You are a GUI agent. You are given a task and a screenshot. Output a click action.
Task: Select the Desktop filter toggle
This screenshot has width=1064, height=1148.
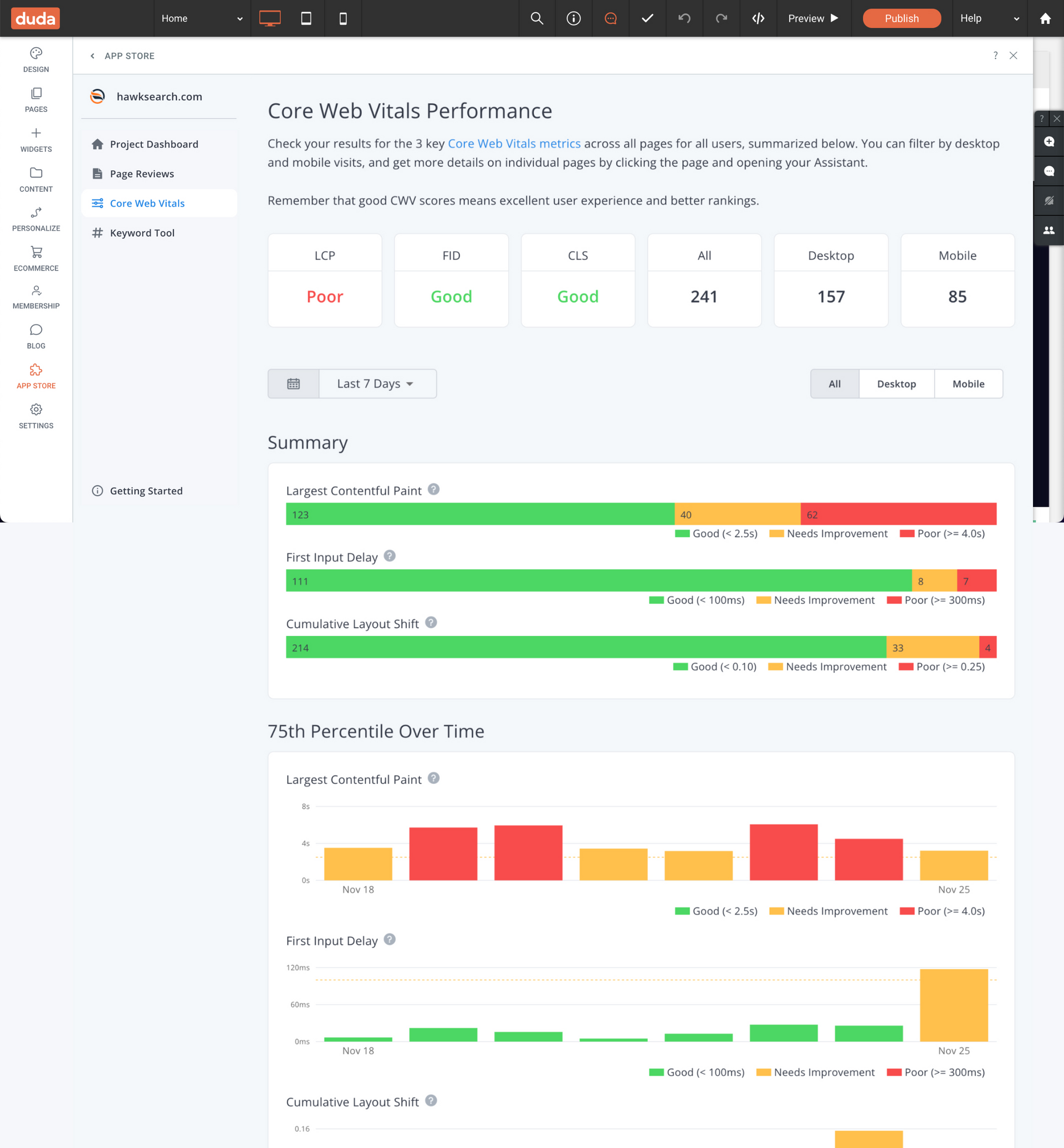(x=896, y=384)
